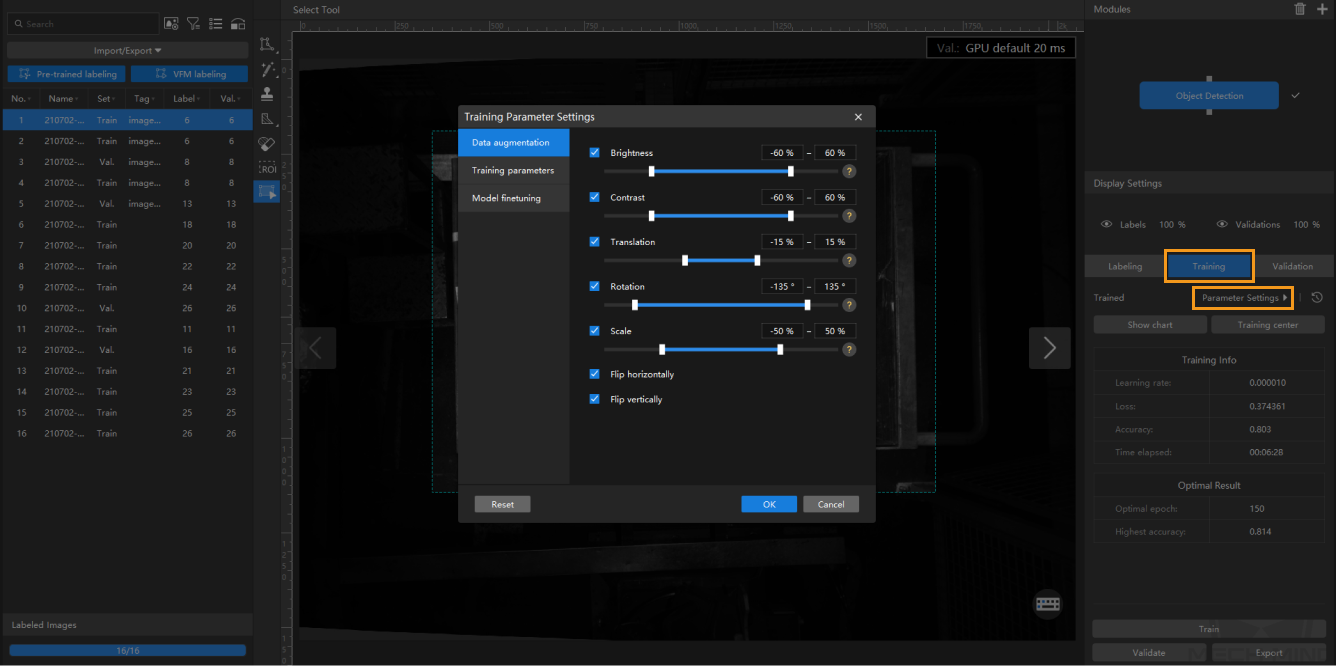
Task: Uncheck the Brightness augmentation checkbox
Action: 595,153
